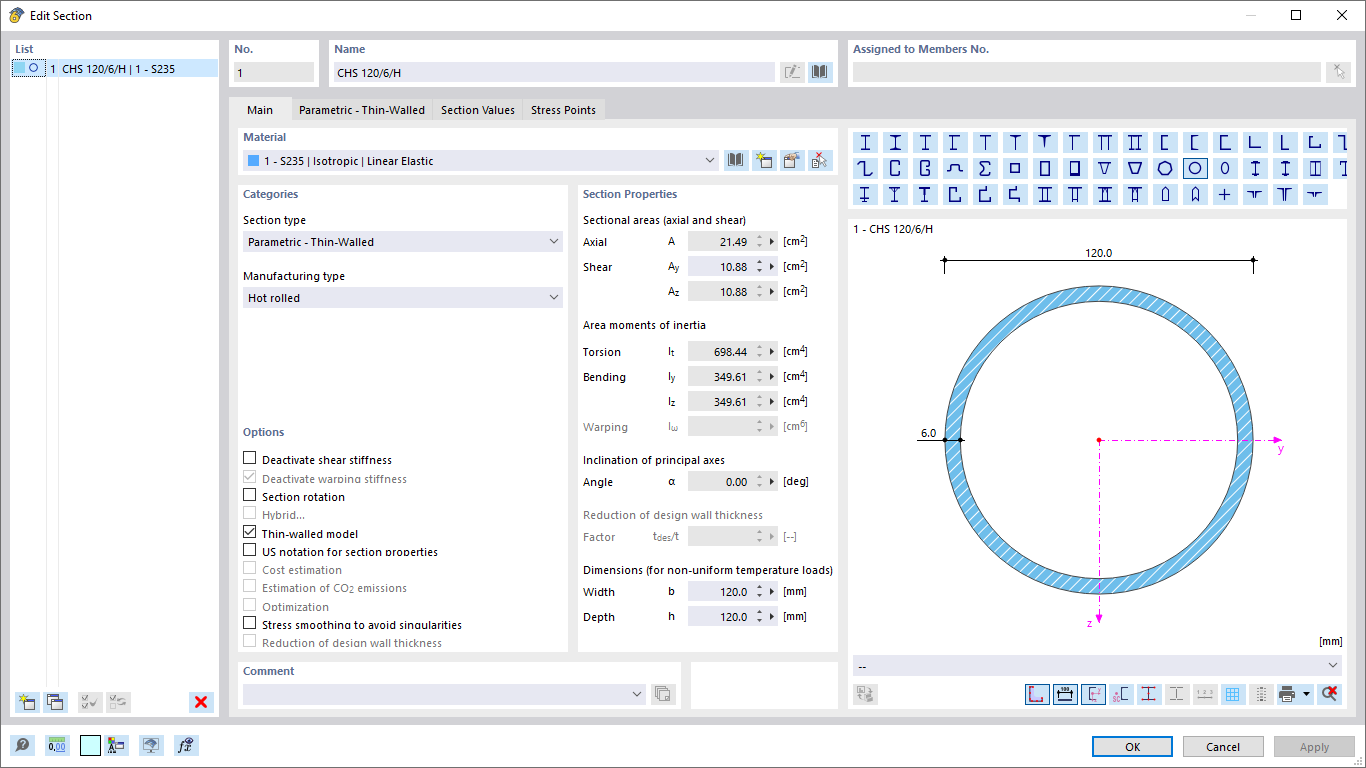Show shear center SC icon
This screenshot has width=1366, height=768.
(1121, 694)
